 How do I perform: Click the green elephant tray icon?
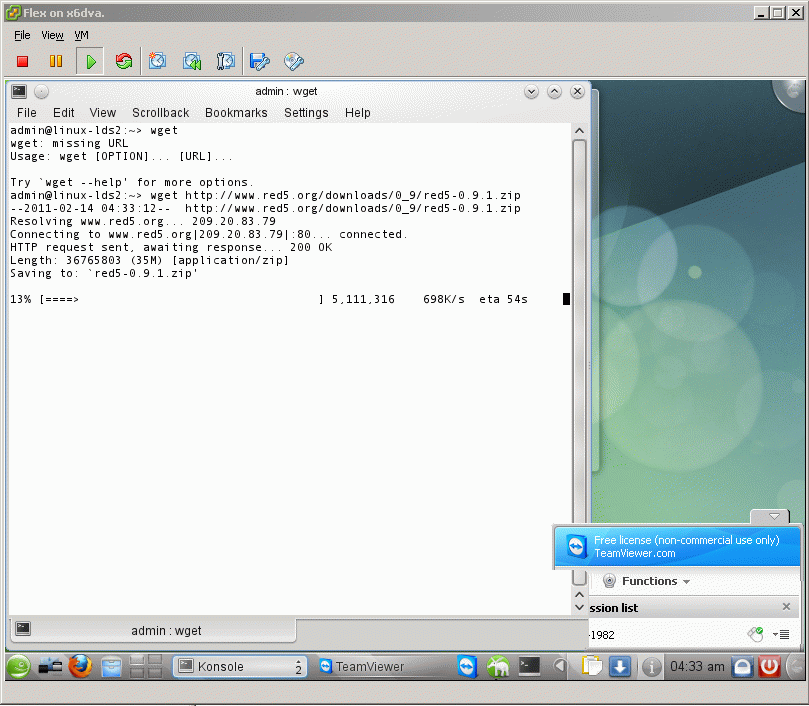[x=498, y=666]
